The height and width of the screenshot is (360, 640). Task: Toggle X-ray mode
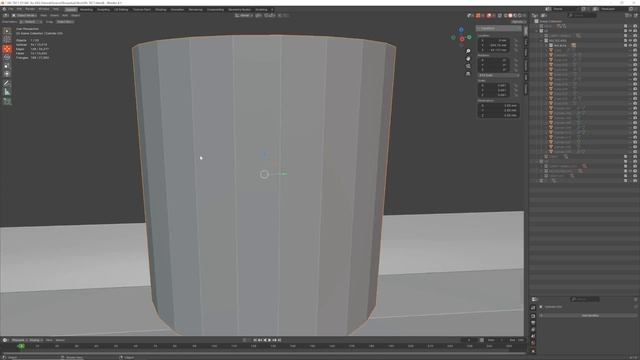click(500, 16)
